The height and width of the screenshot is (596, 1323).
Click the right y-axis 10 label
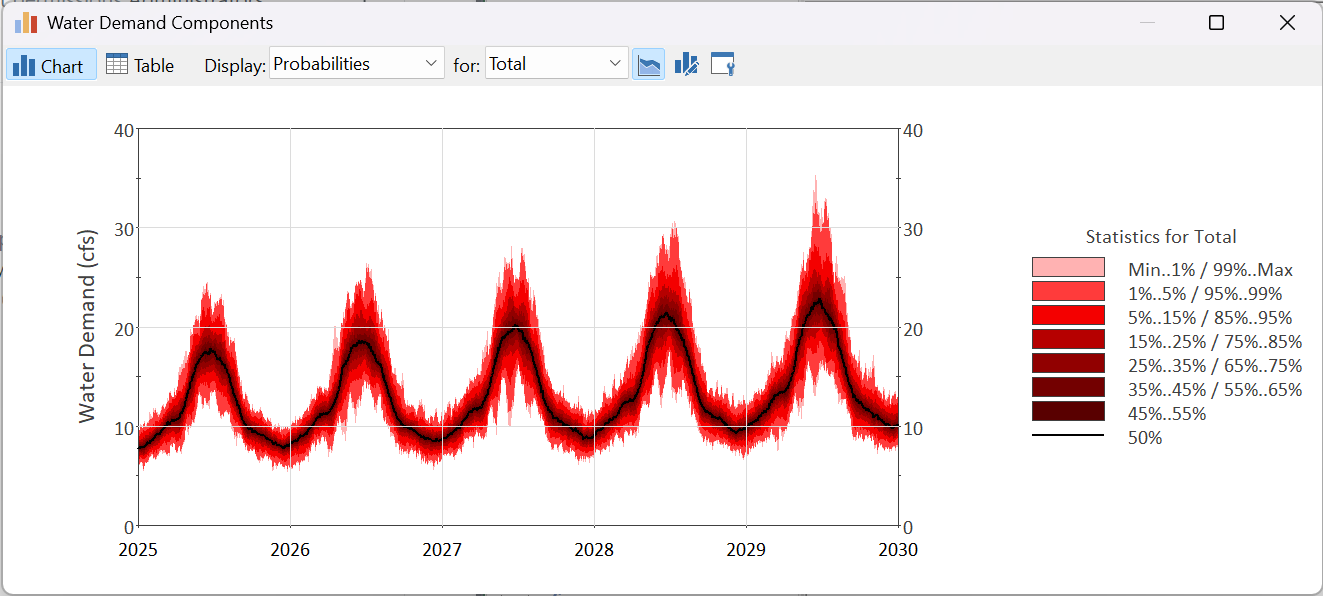point(913,428)
